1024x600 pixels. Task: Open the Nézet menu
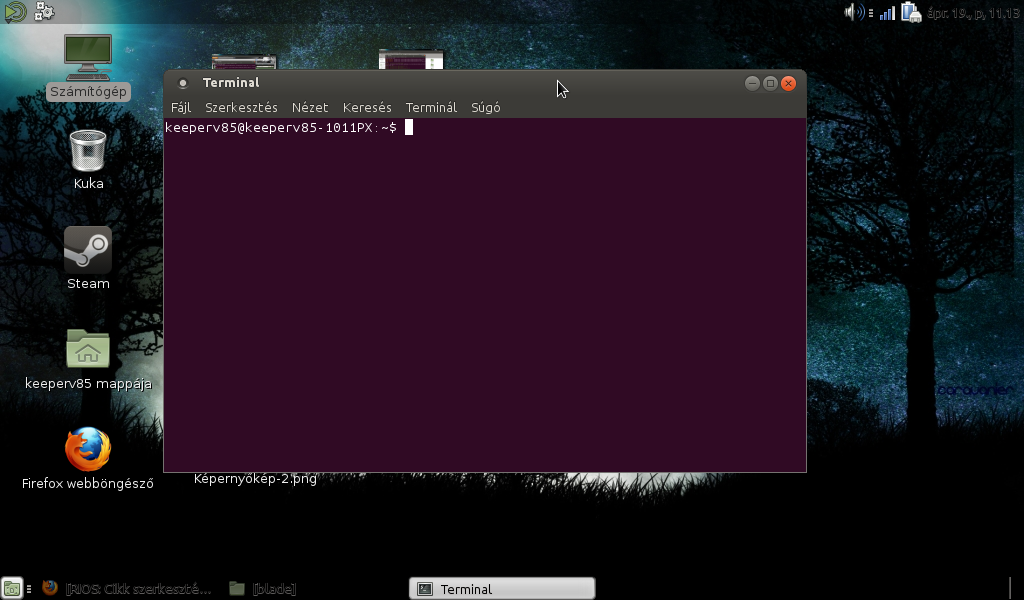(x=310, y=108)
